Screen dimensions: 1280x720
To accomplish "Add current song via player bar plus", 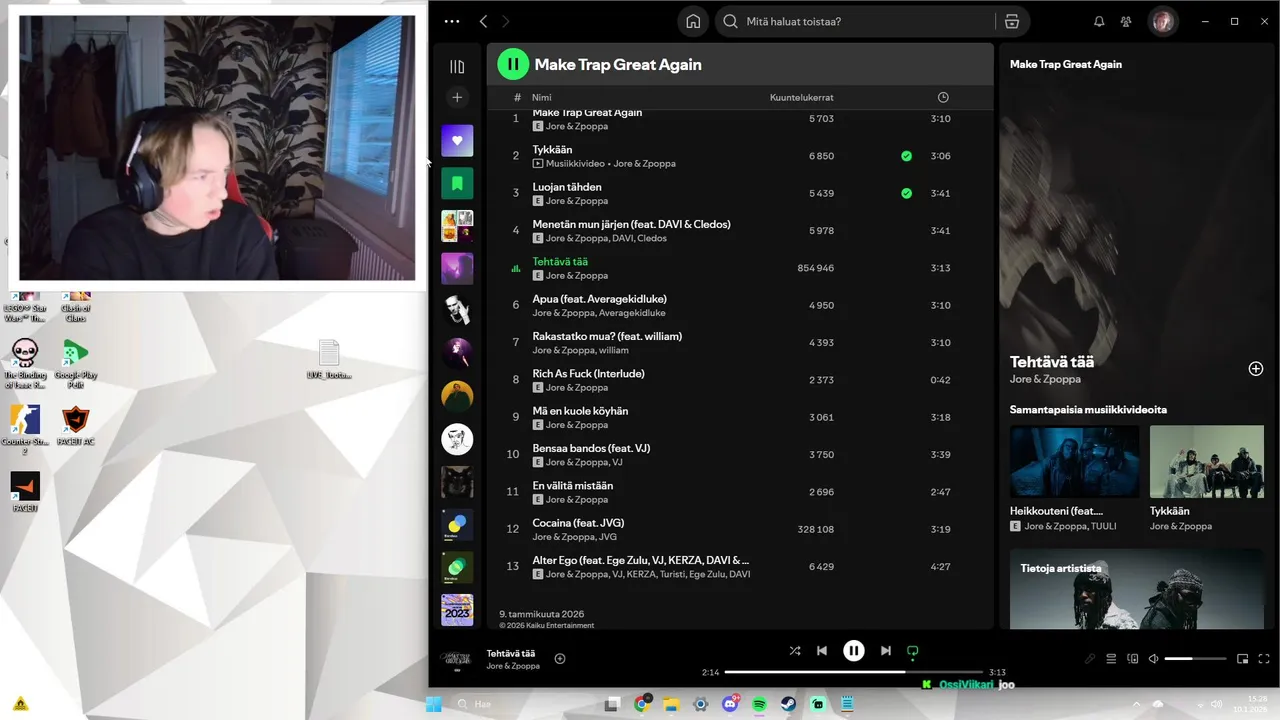I will (560, 658).
